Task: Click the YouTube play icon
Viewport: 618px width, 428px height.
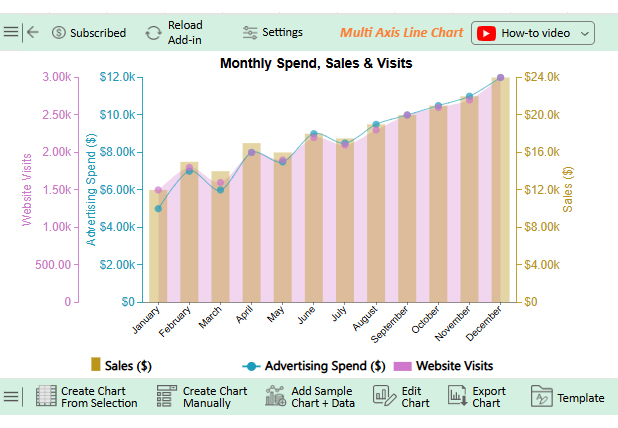Action: pyautogui.click(x=486, y=33)
